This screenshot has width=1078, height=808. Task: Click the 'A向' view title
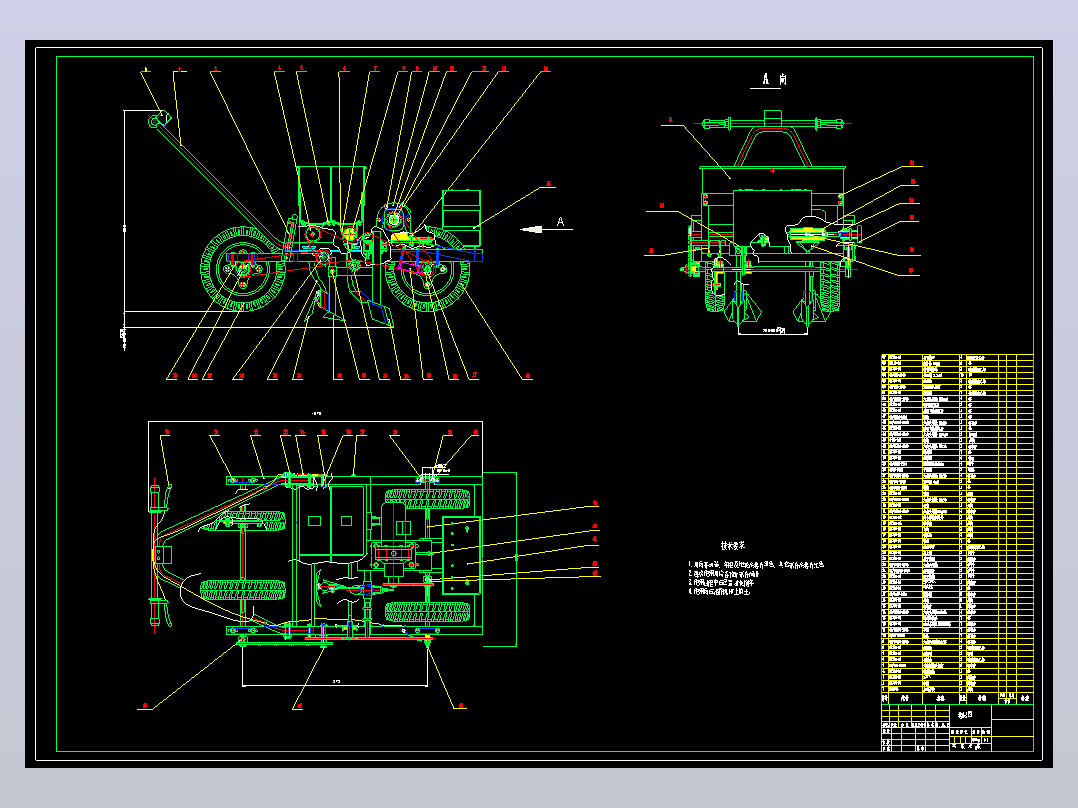pos(774,80)
